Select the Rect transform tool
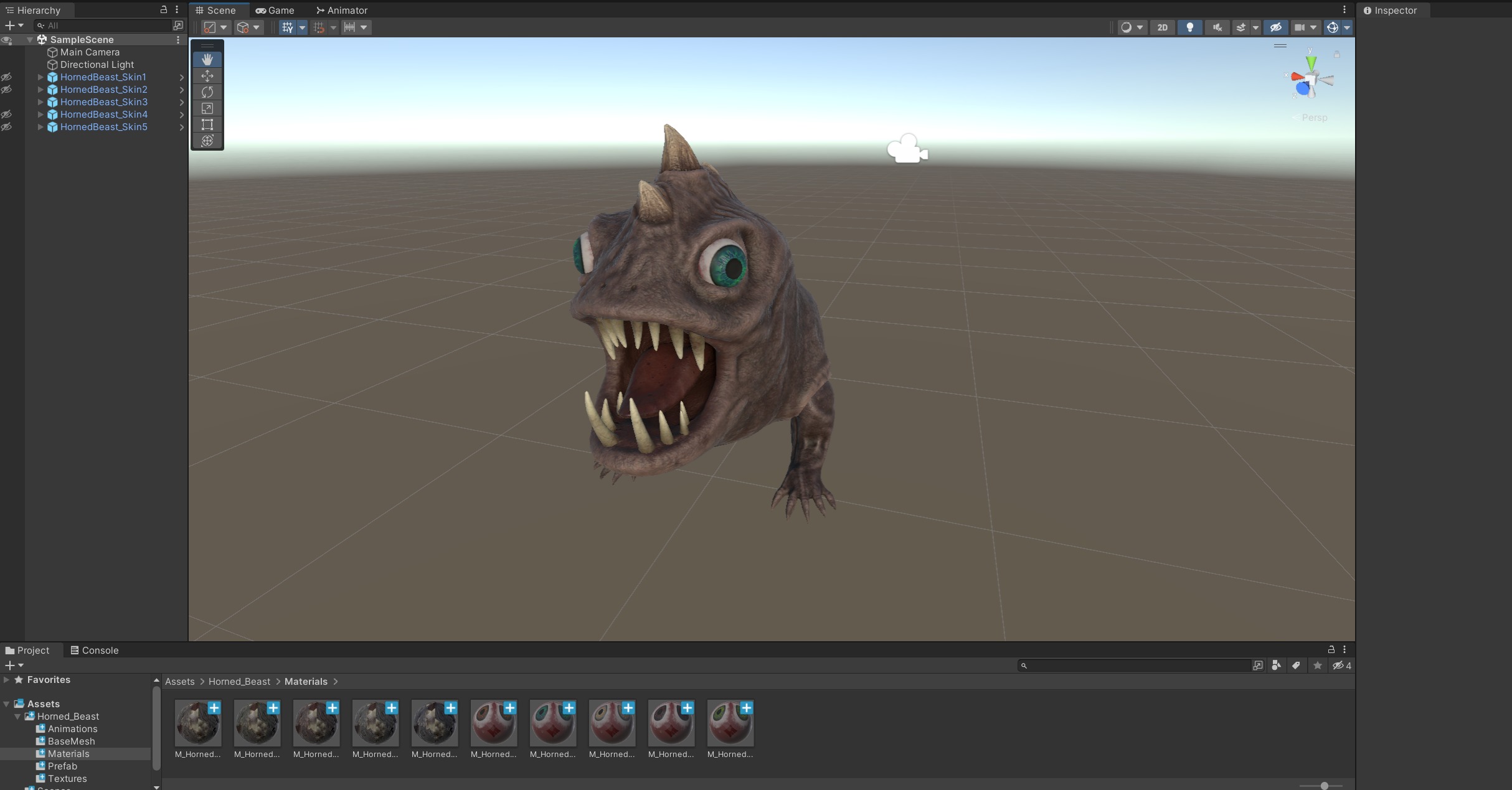 pyautogui.click(x=207, y=125)
